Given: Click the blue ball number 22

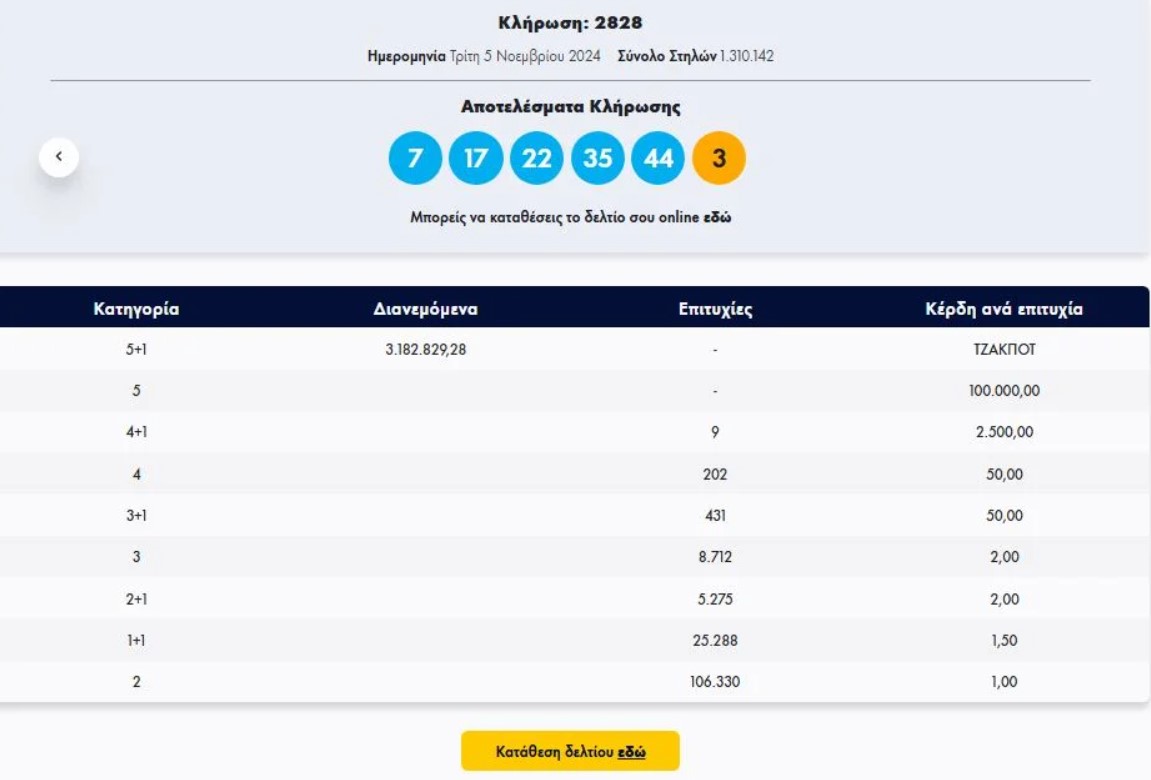Looking at the screenshot, I should (537, 159).
